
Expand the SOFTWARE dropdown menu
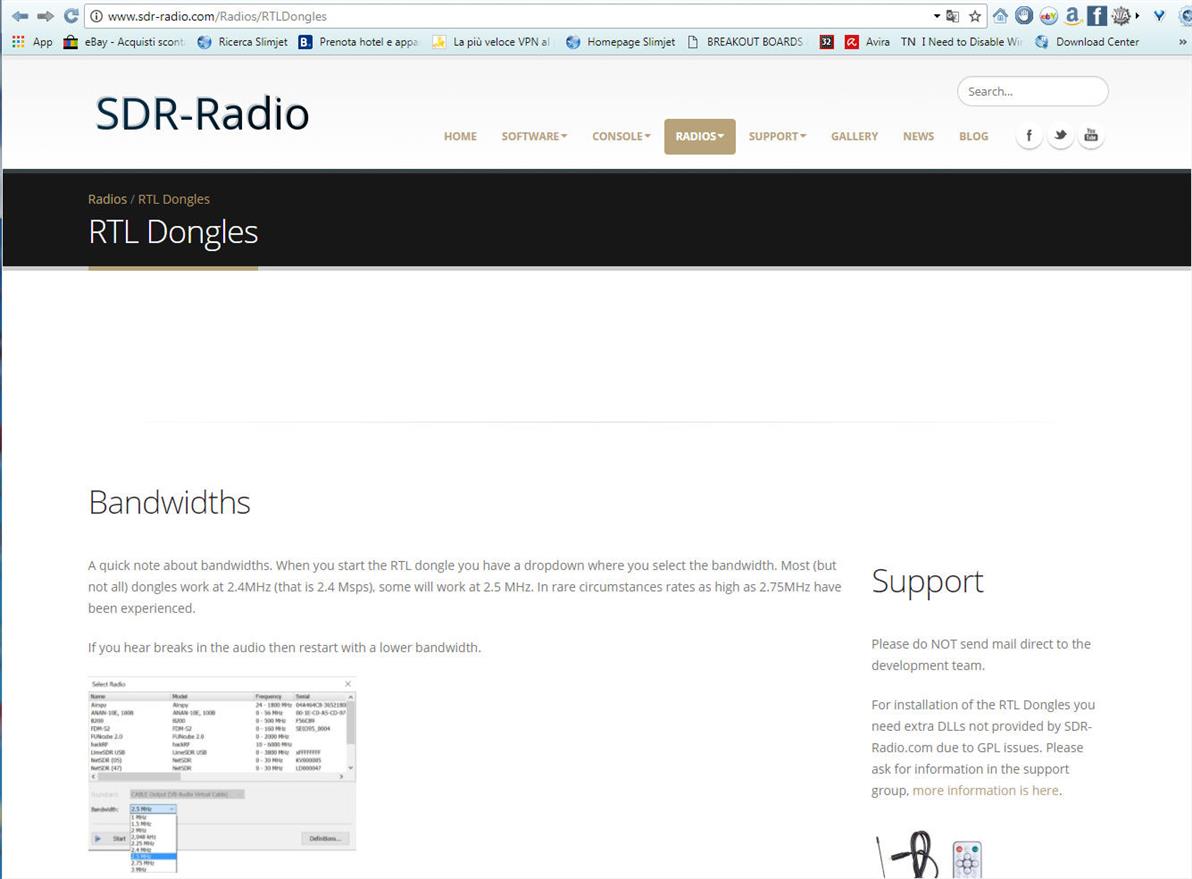click(534, 136)
